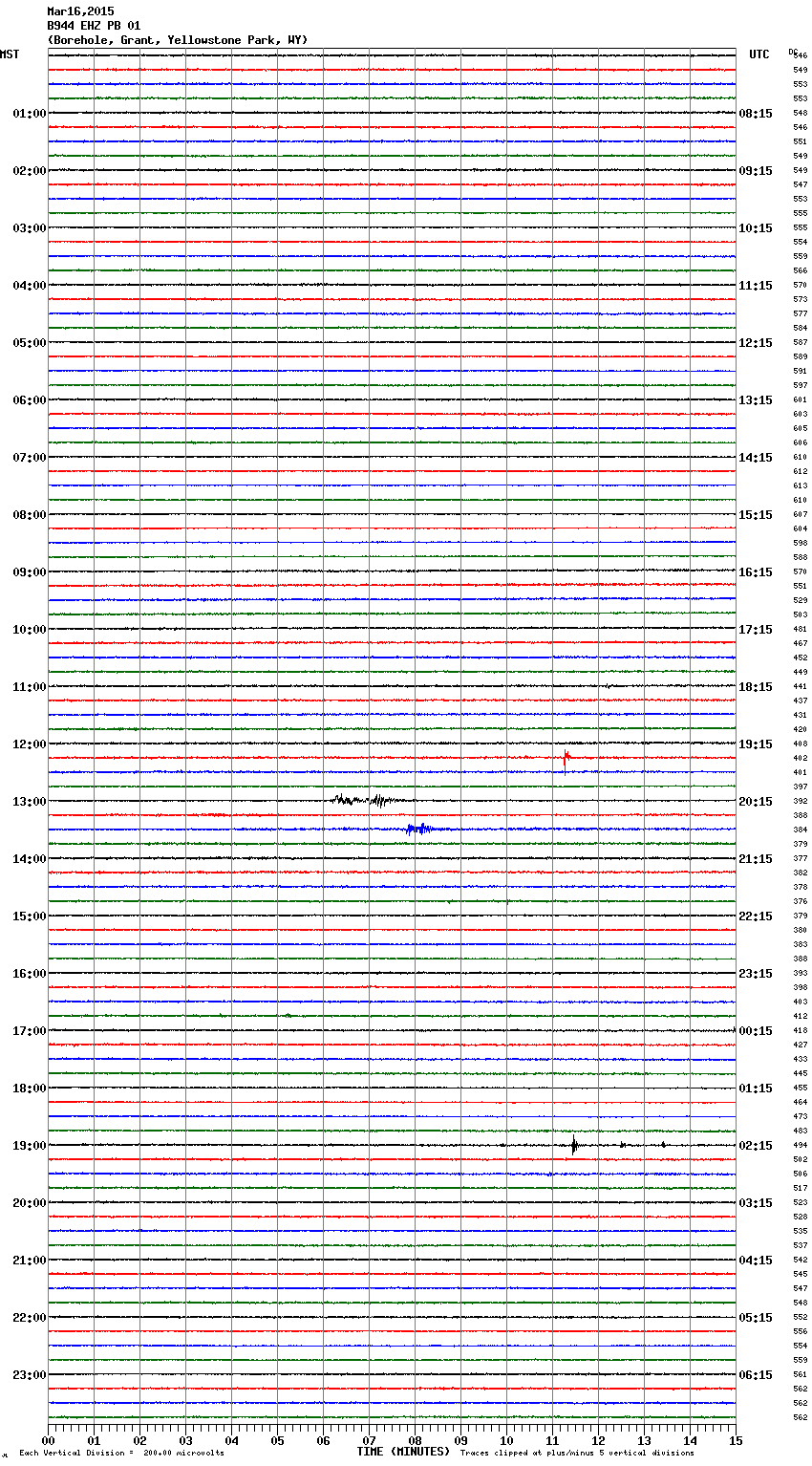Select the '03:00' MST row label
The image size is (812, 1466).
tap(30, 228)
